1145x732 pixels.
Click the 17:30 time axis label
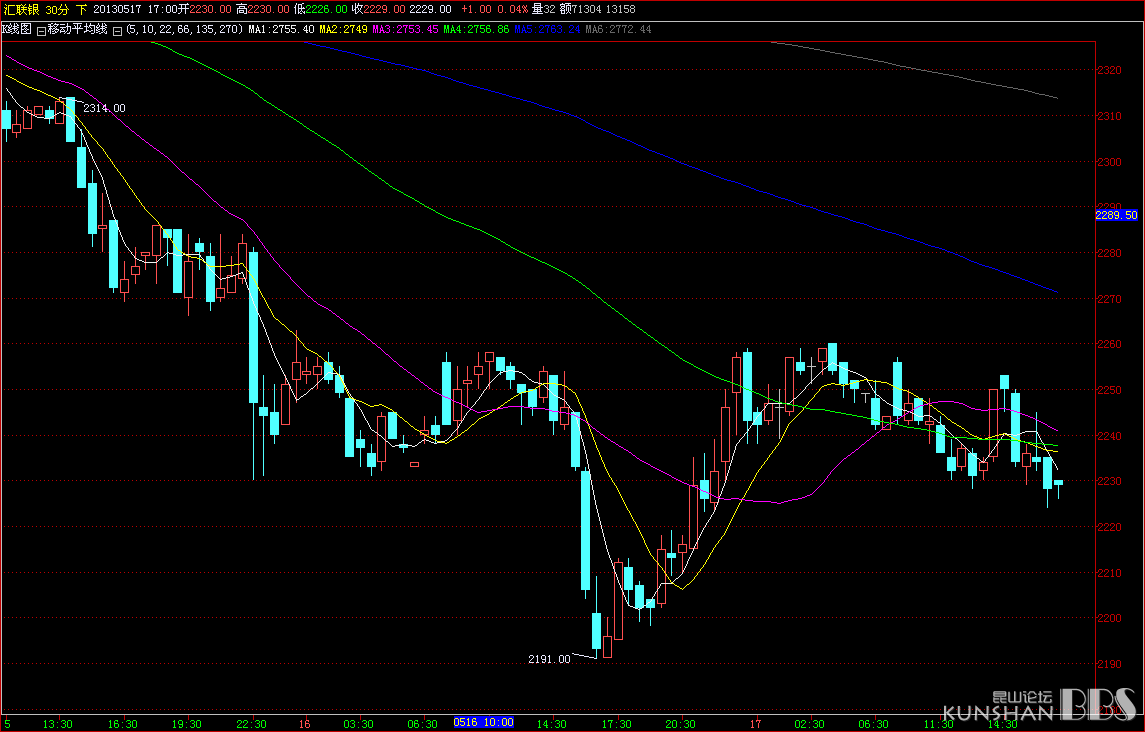pyautogui.click(x=616, y=724)
